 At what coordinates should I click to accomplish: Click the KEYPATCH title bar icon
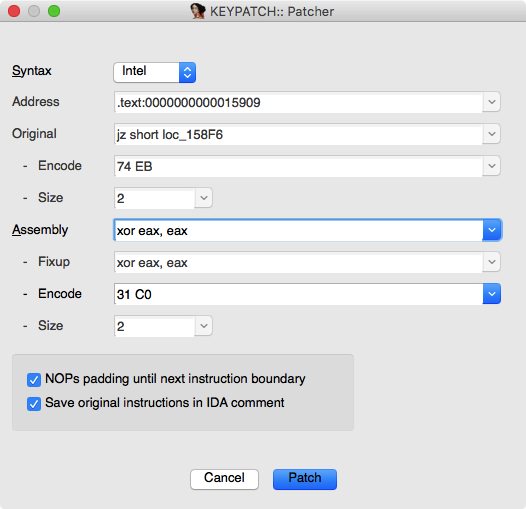coord(198,11)
